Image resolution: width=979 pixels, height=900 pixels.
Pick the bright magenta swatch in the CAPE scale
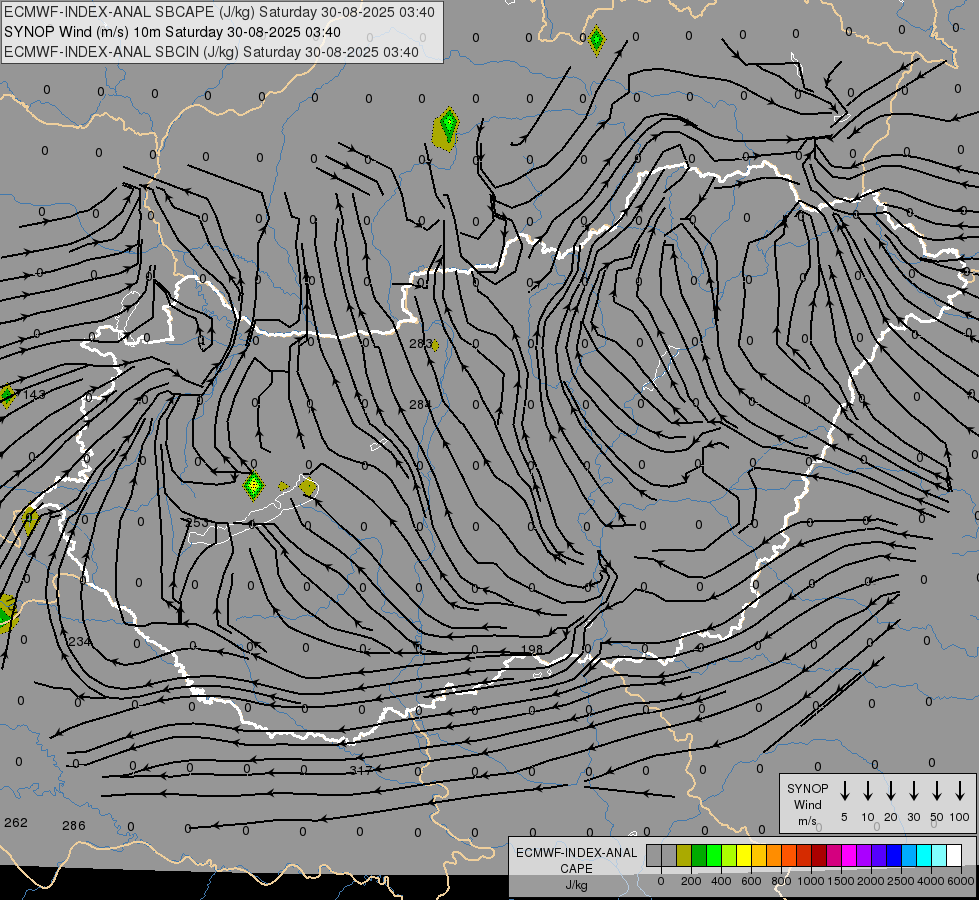click(x=849, y=855)
